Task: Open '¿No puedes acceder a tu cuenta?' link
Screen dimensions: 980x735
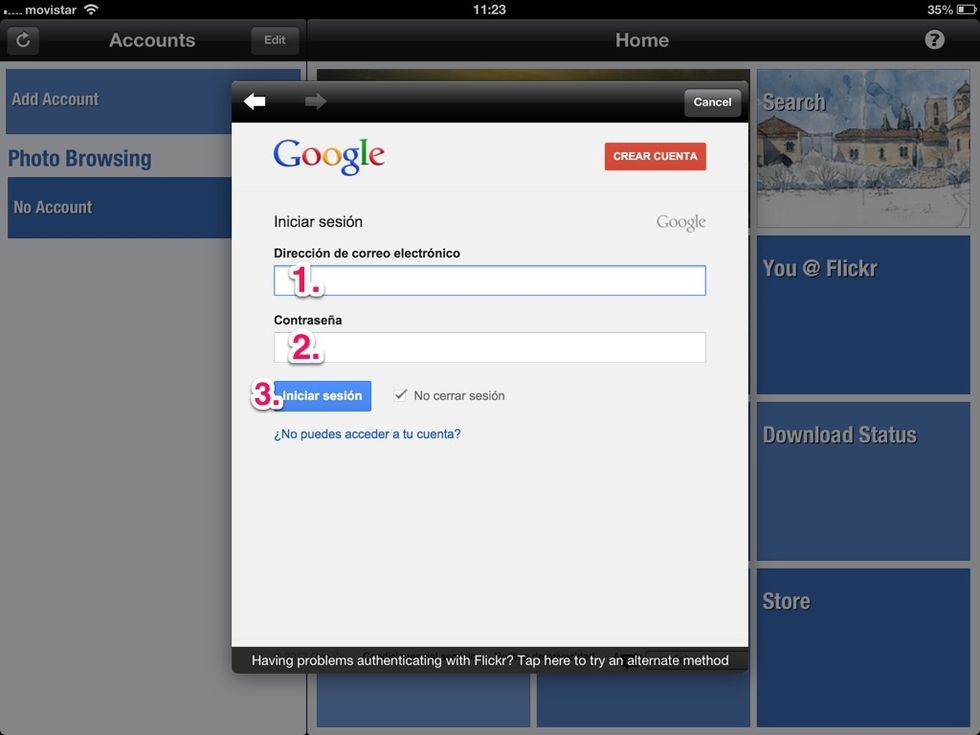Action: point(367,434)
